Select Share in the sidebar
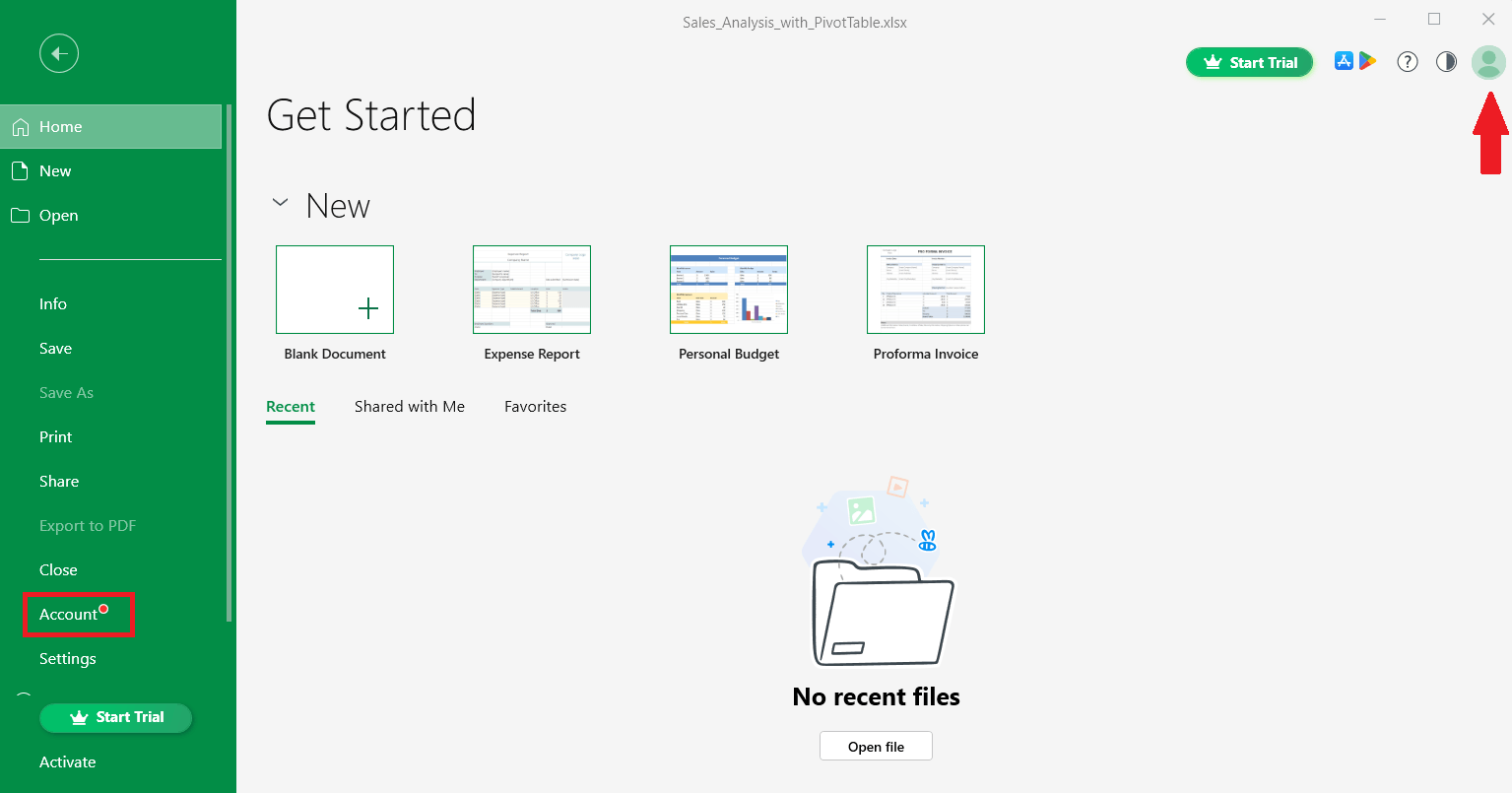 [59, 482]
